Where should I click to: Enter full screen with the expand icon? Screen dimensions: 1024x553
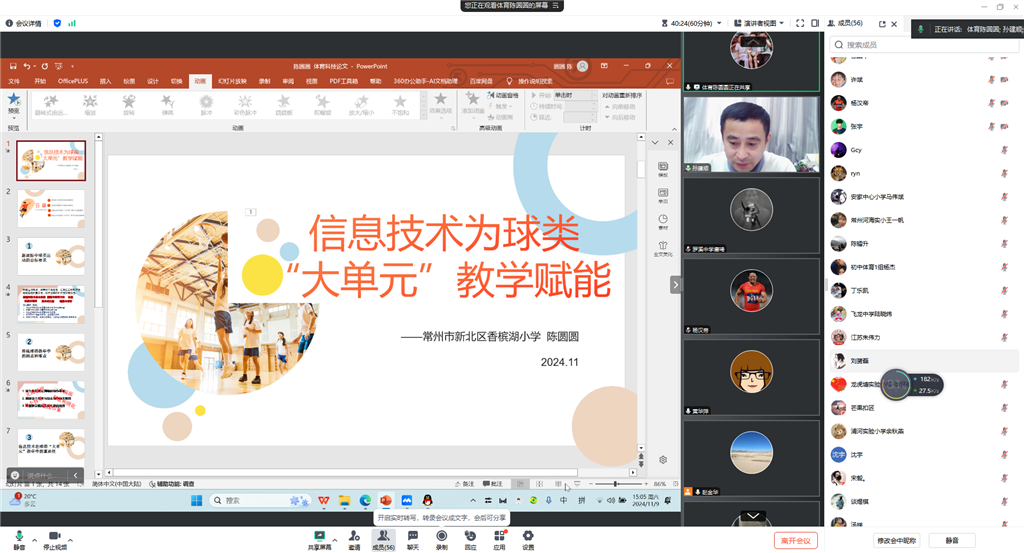[x=800, y=23]
